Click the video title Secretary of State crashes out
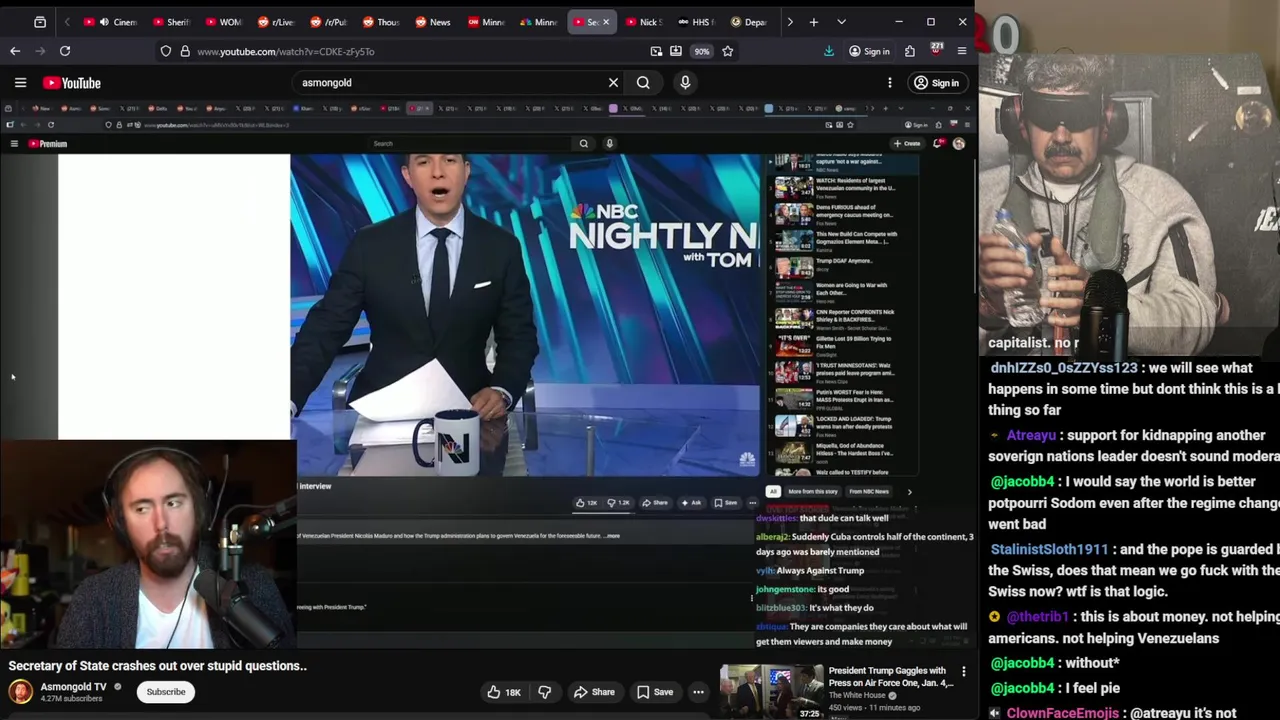Viewport: 1280px width, 720px height. (158, 666)
